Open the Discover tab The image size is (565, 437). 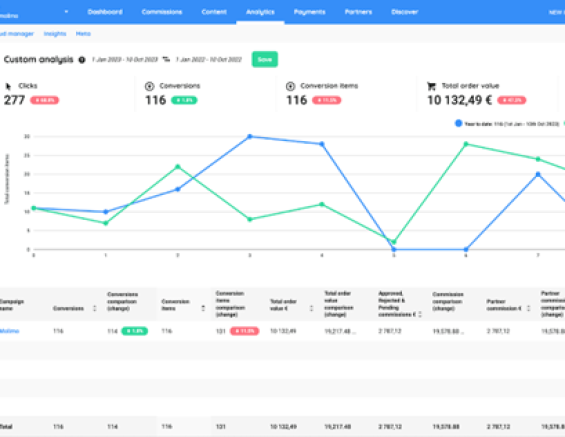pos(405,12)
